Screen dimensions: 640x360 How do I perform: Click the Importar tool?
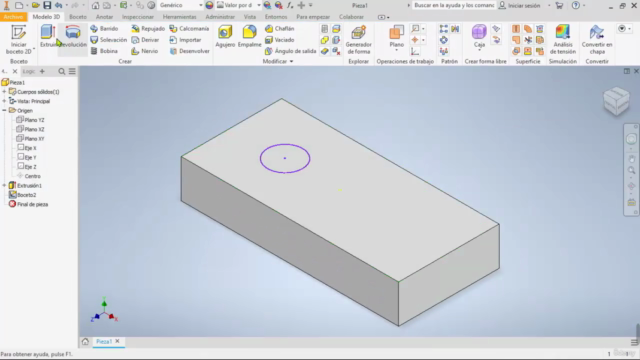(185, 40)
